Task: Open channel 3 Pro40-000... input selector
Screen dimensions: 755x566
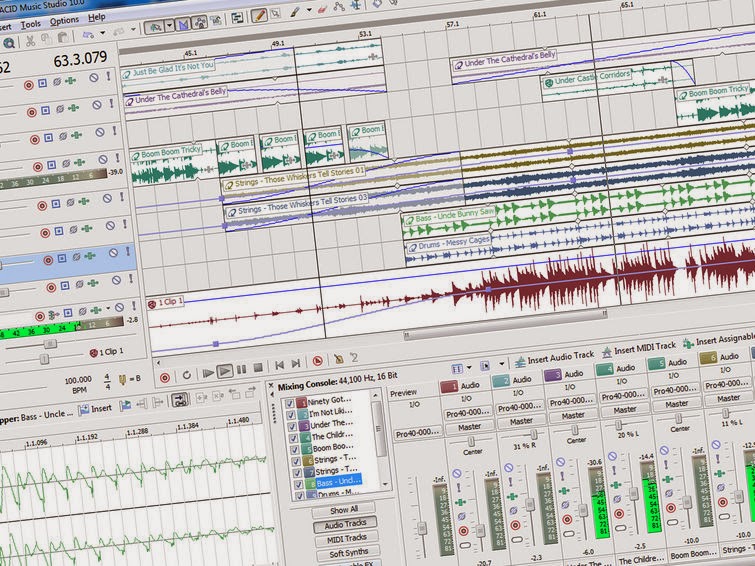Action: coord(571,401)
